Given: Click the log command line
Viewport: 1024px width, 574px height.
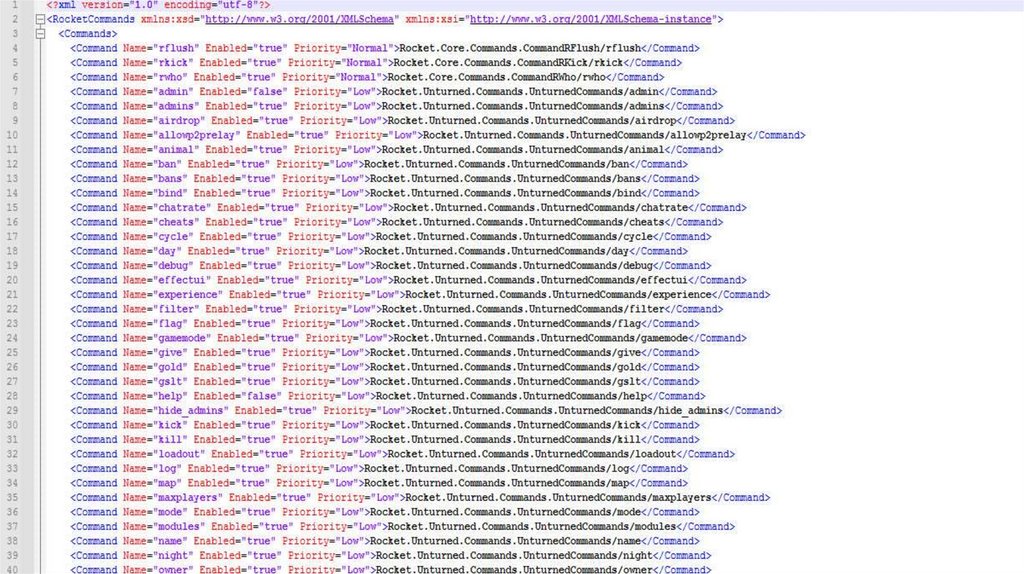Looking at the screenshot, I should [x=379, y=469].
